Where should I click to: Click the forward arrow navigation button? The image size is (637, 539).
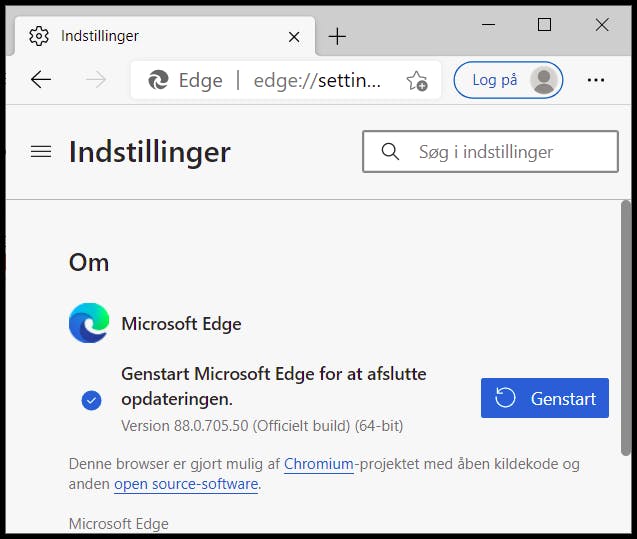click(96, 80)
